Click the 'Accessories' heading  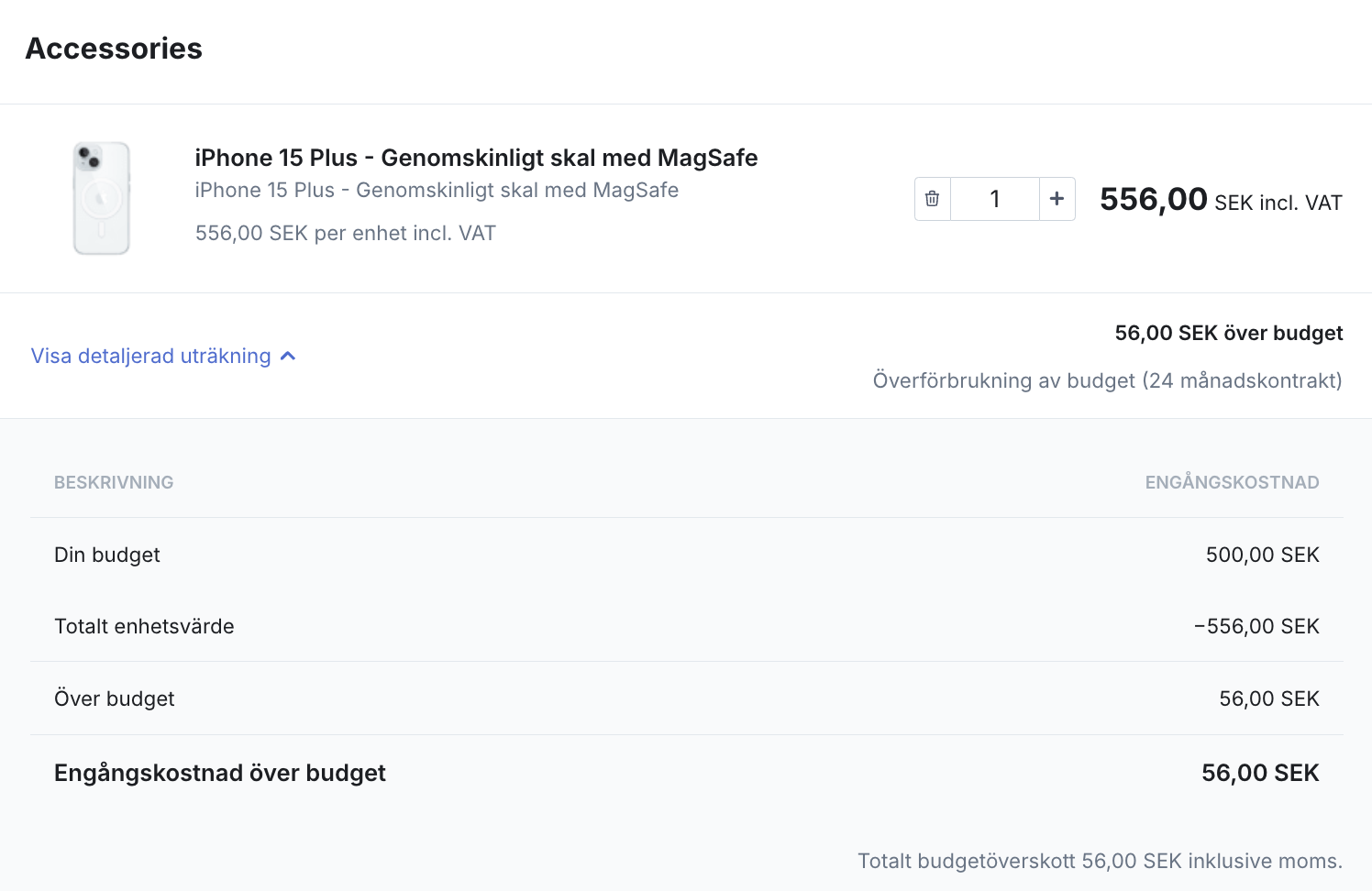(x=114, y=49)
